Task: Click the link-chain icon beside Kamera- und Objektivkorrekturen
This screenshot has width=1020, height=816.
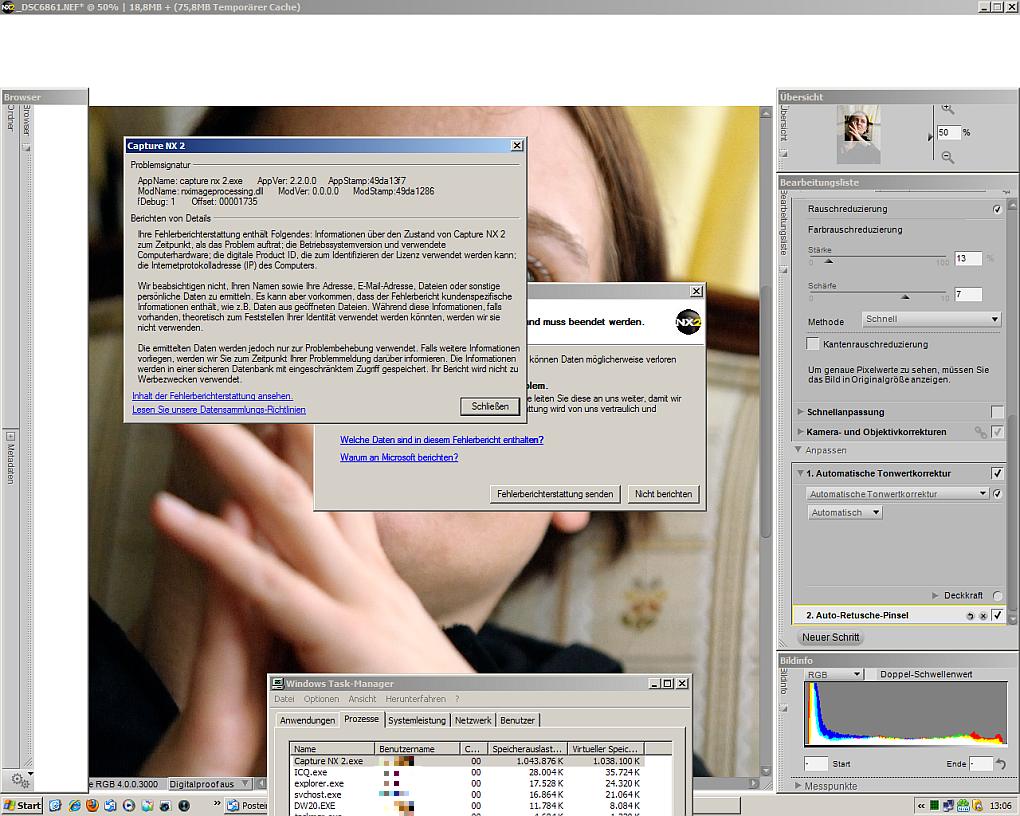Action: tap(980, 431)
